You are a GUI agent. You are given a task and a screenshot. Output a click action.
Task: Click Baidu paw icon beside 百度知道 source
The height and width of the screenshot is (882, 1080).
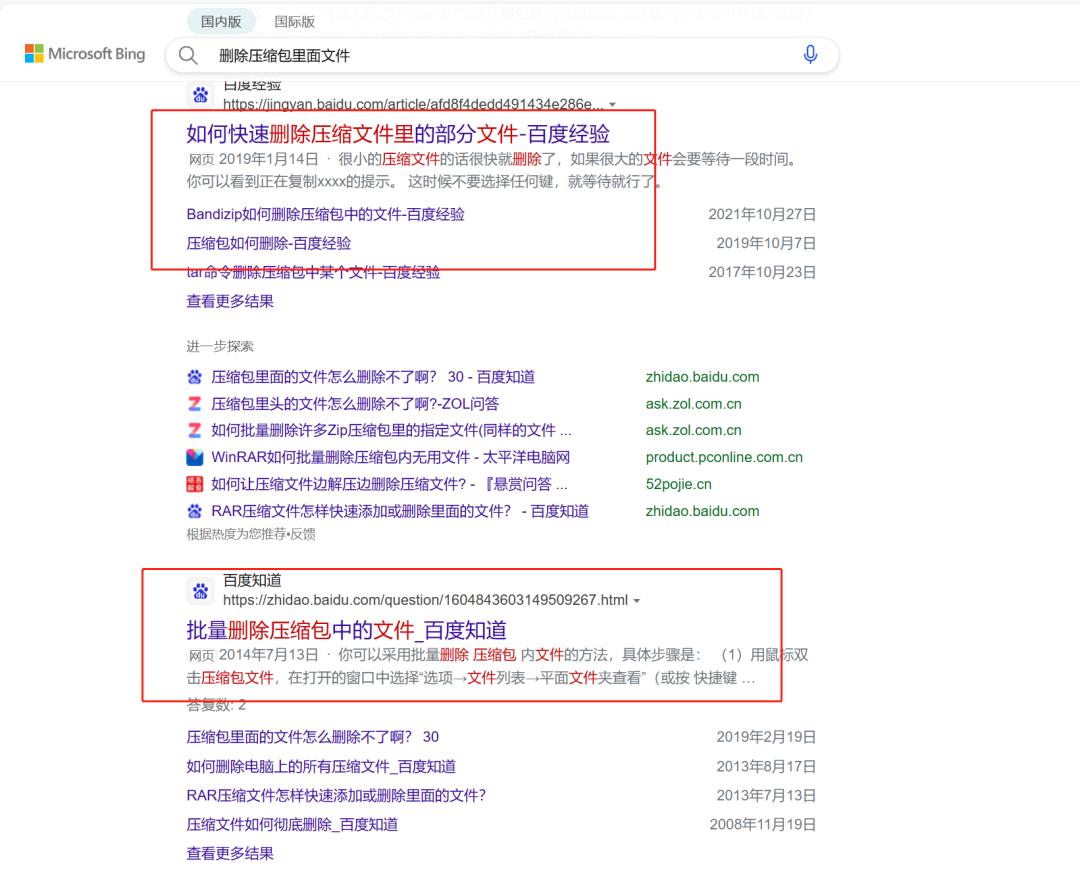[200, 591]
